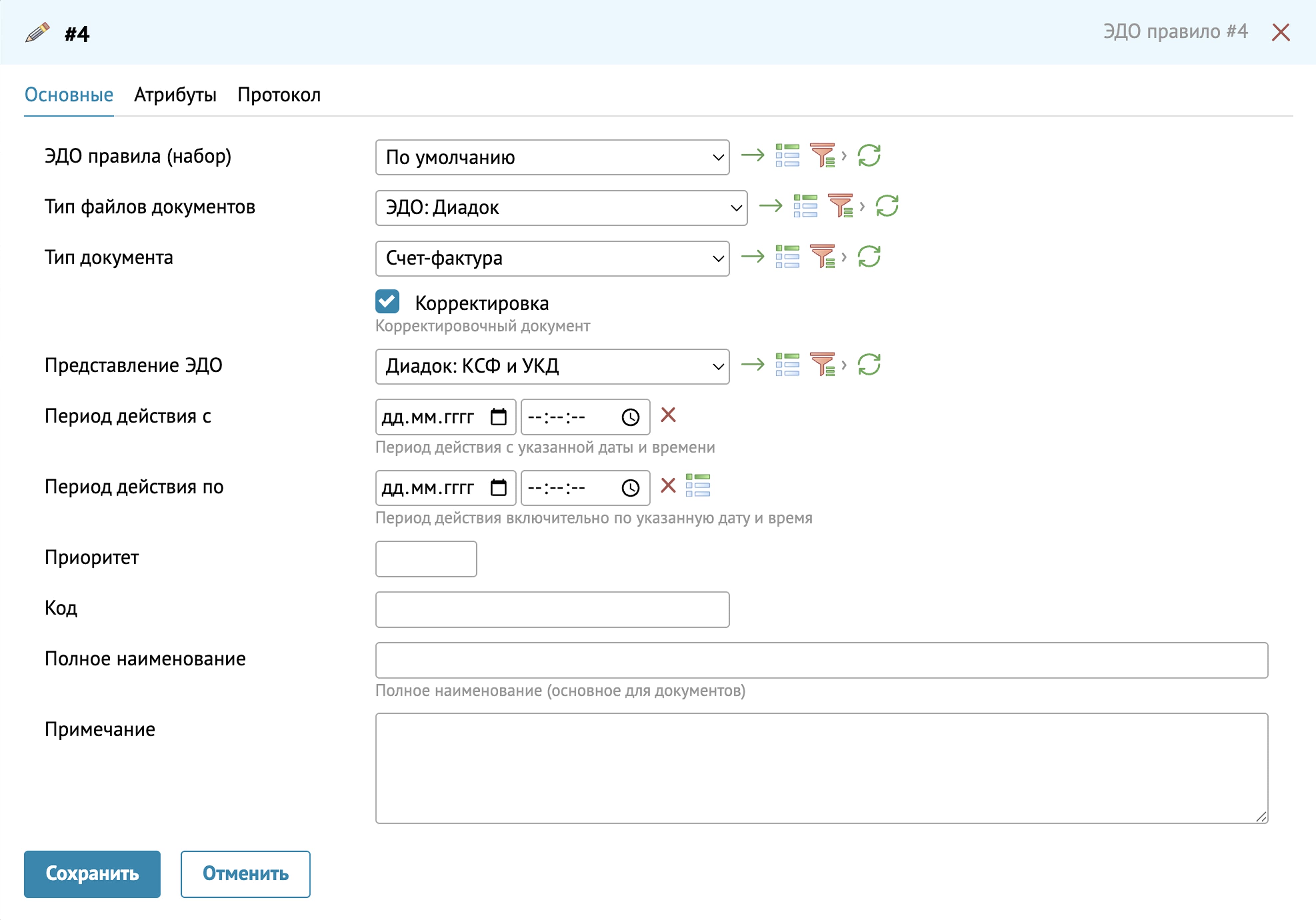
Task: Switch to the Атрибуты tab
Action: (x=175, y=95)
